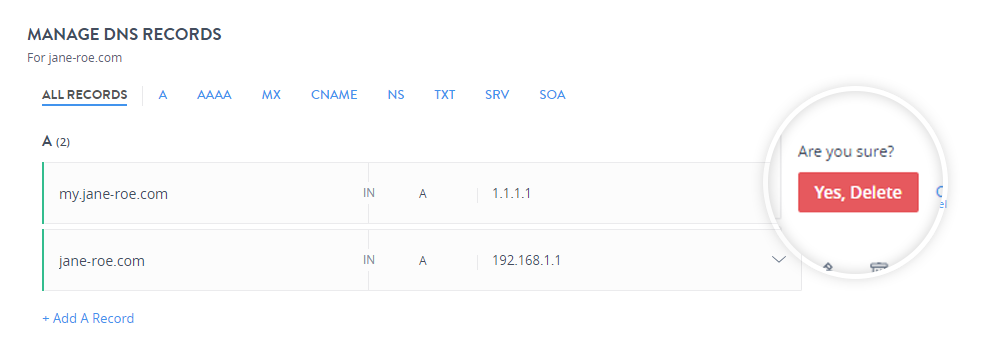
Task: Select the MX tab
Action: point(271,95)
